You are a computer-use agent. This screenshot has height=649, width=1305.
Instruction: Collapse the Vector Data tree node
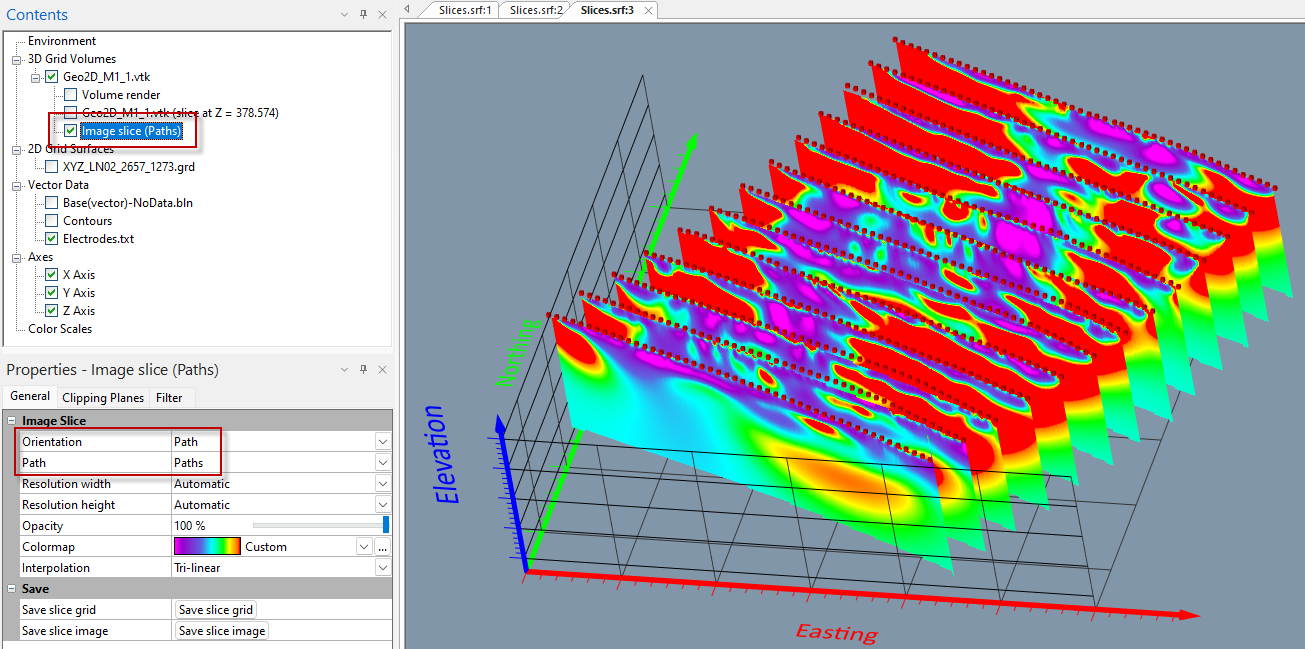pyautogui.click(x=17, y=185)
